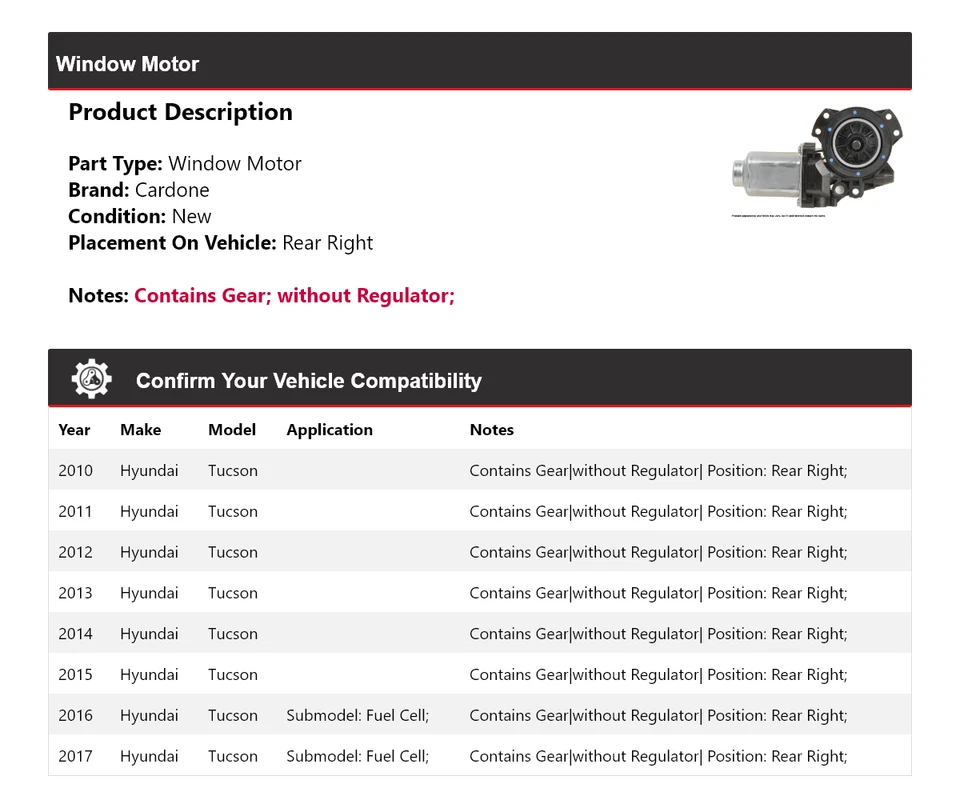Click the Application column header
This screenshot has width=960, height=808.
click(329, 430)
